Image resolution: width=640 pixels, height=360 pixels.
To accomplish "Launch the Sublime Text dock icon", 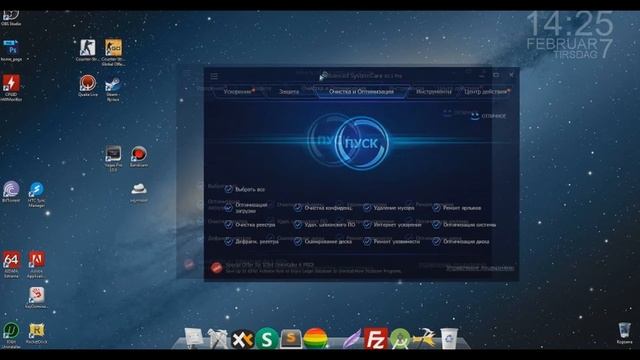I will click(x=291, y=339).
